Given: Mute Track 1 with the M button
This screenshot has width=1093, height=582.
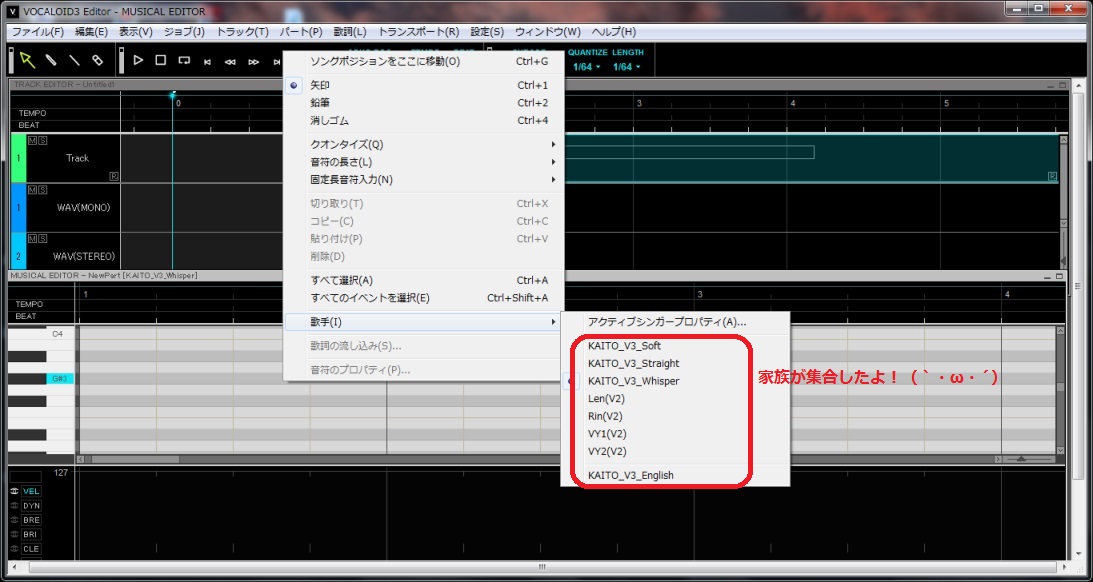Looking at the screenshot, I should coord(32,140).
